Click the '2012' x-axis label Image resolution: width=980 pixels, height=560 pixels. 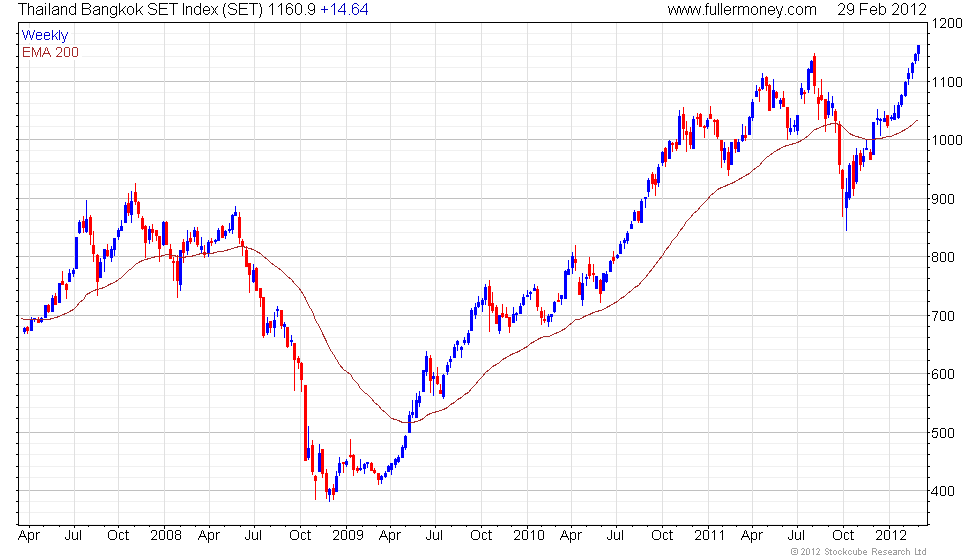[891, 535]
